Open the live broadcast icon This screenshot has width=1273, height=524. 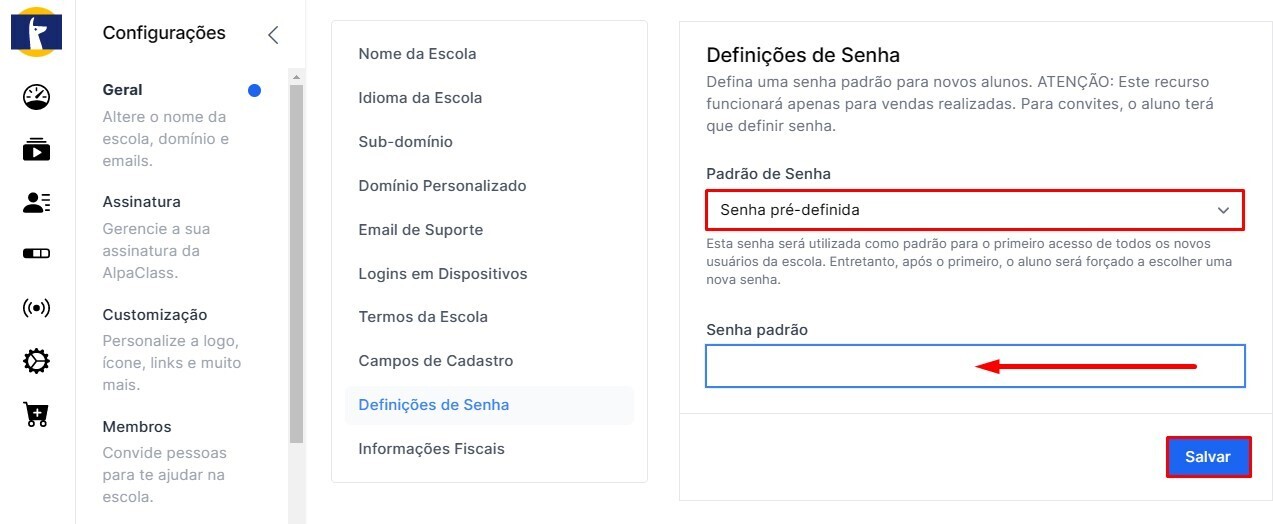point(36,307)
